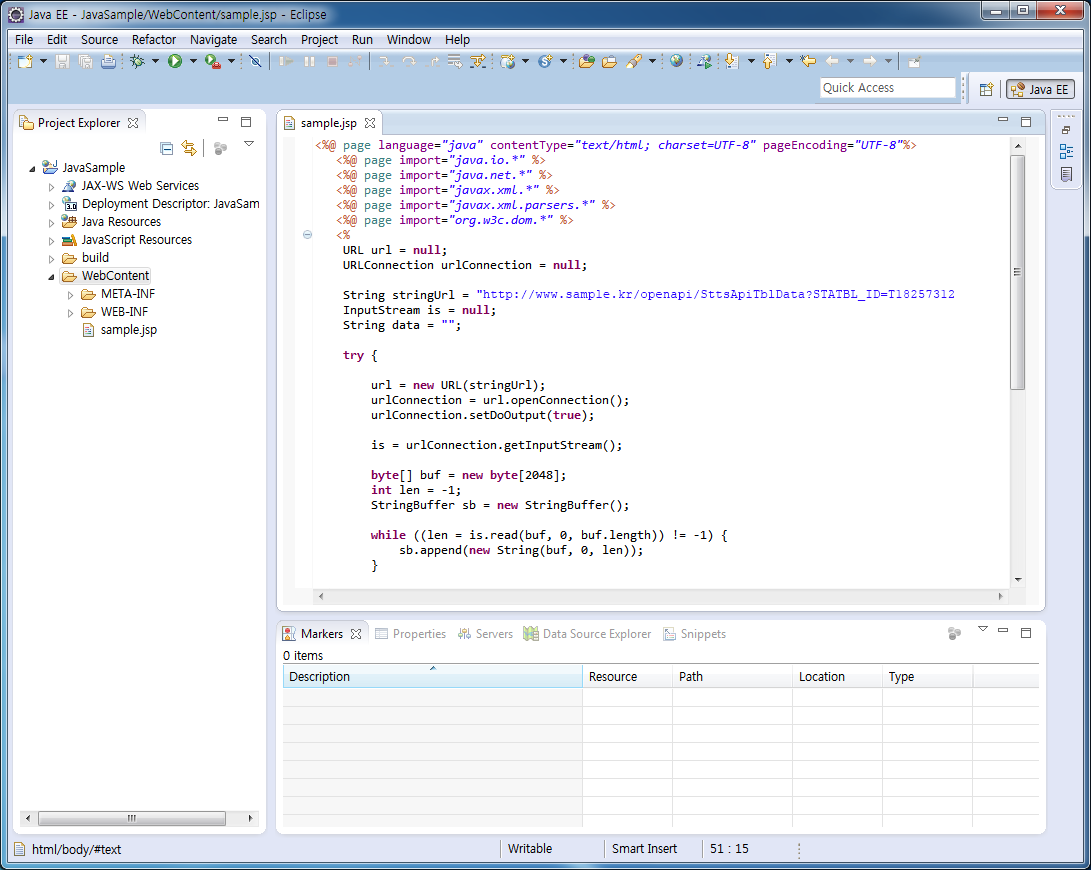Open the Refactor menu

coord(154,40)
